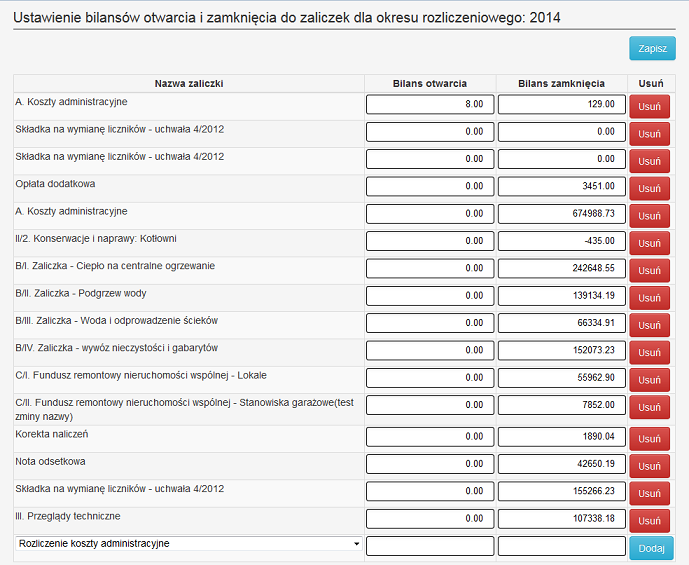The height and width of the screenshot is (565, 689).
Task: Click the Dodaj button to add entry
Action: tap(651, 548)
